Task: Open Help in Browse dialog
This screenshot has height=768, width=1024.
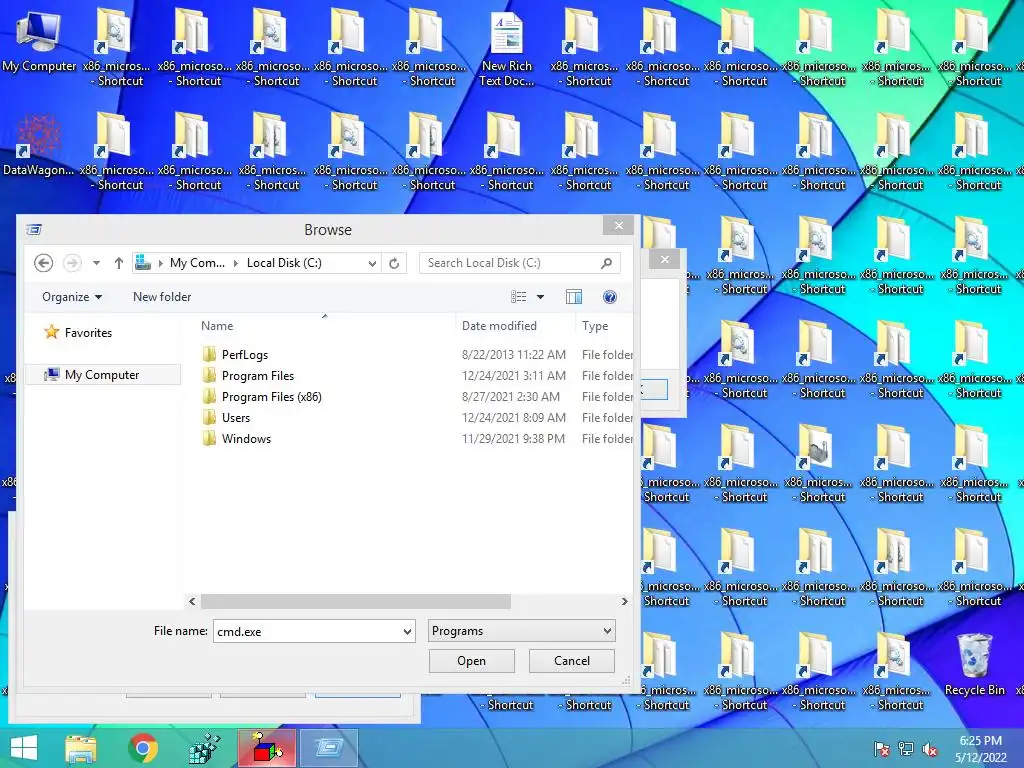Action: tap(609, 297)
